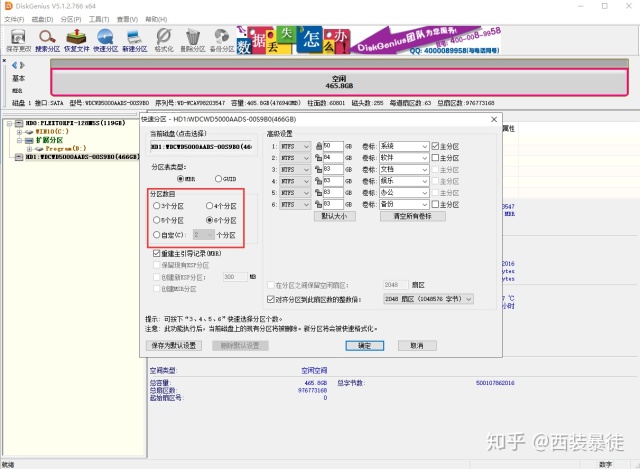
Task: Click the DiskGenius data-recovery banner ad
Action: pyautogui.click(x=369, y=40)
